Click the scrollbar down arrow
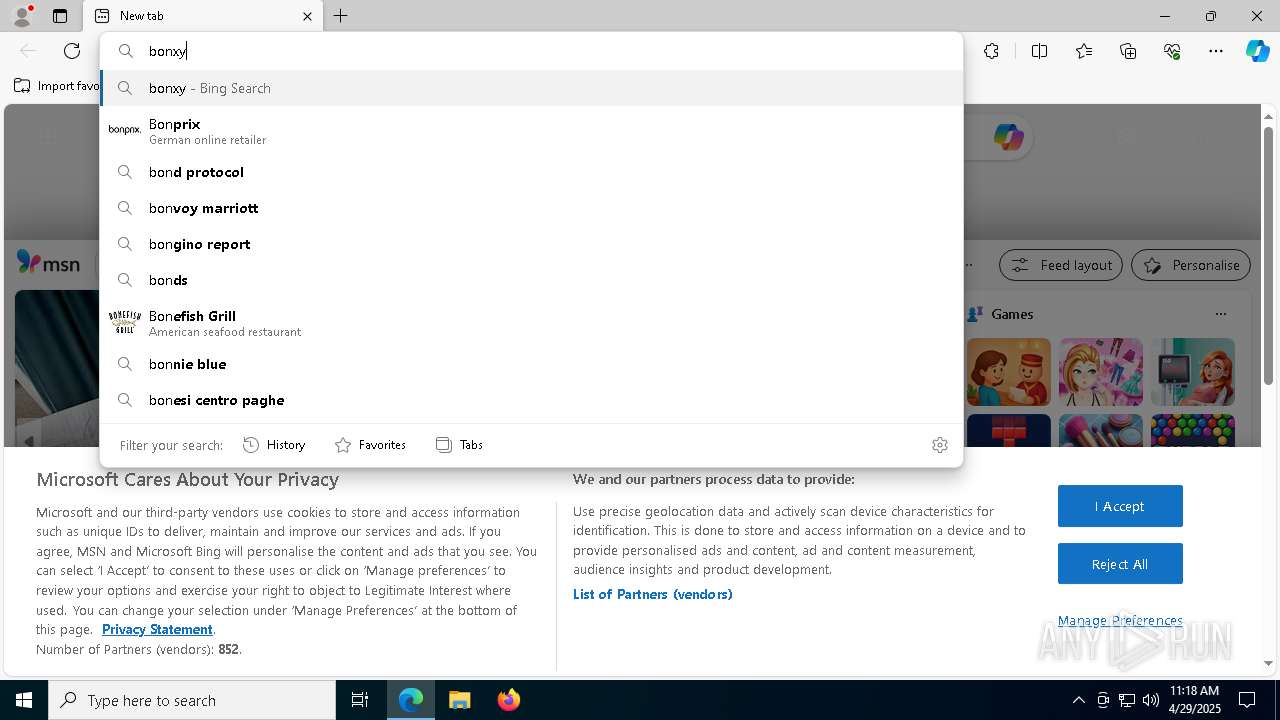Image resolution: width=1280 pixels, height=720 pixels. tap(1268, 663)
